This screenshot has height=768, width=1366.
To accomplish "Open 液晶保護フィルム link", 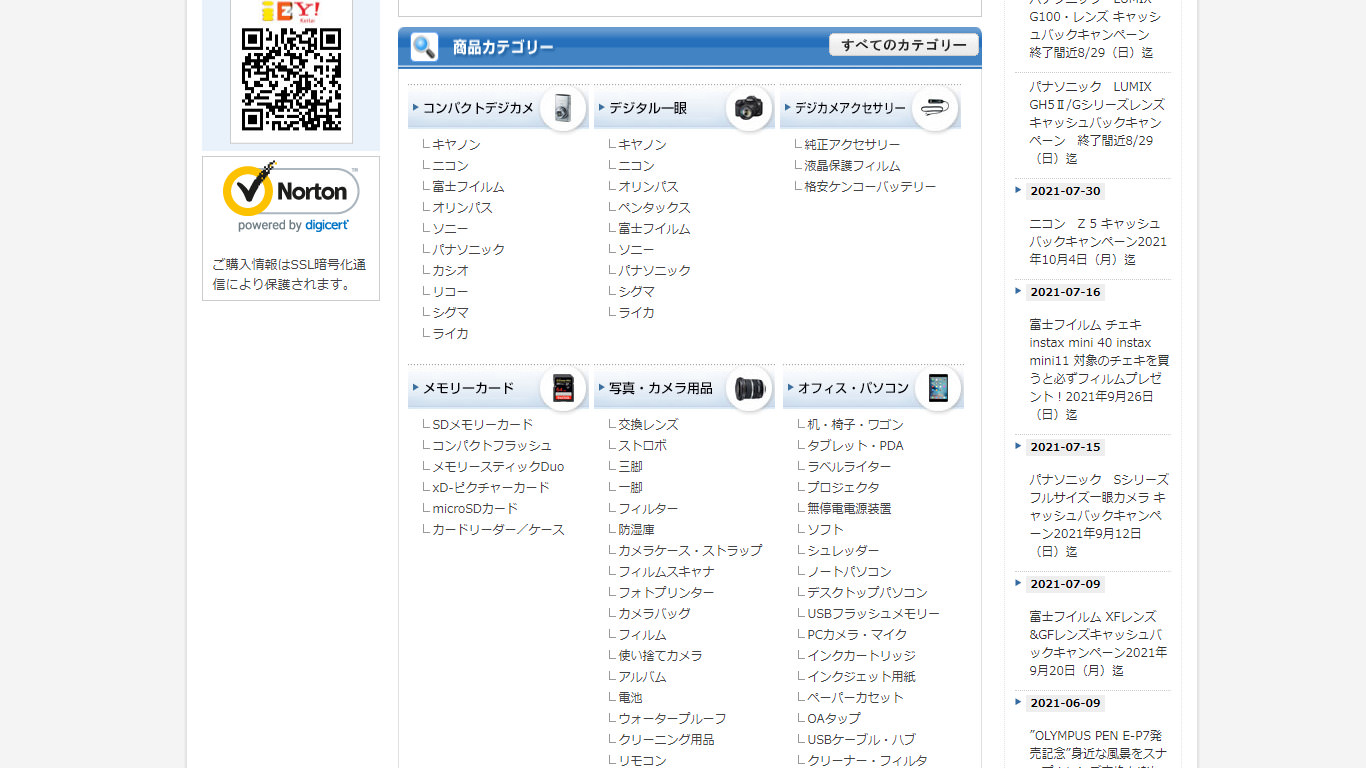I will 852,166.
